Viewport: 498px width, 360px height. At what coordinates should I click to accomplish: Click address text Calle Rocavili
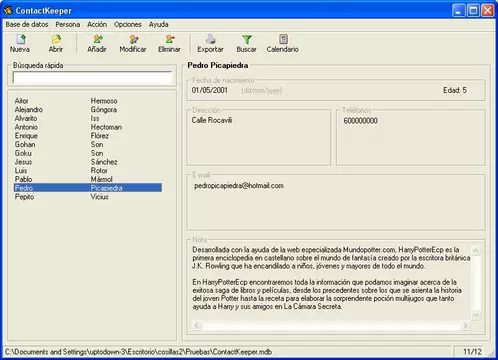pyautogui.click(x=212, y=120)
